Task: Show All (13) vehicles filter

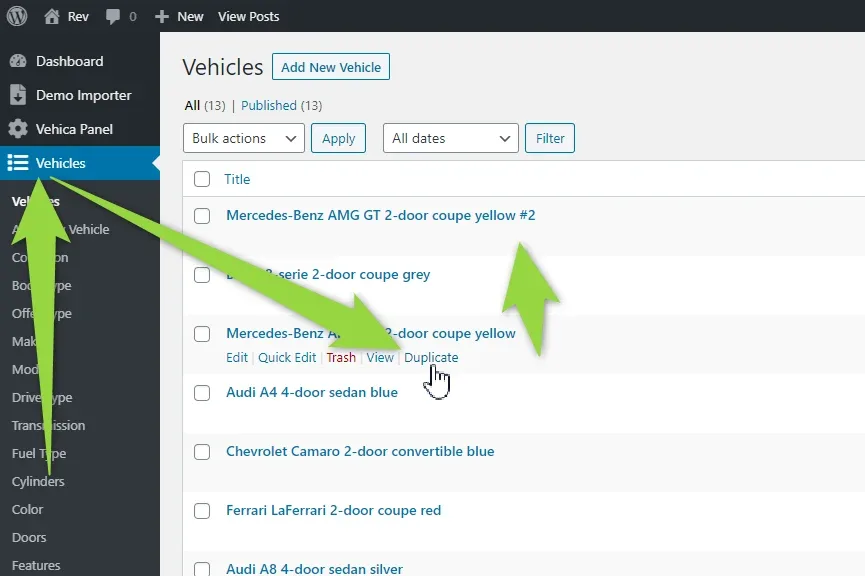Action: 205,105
